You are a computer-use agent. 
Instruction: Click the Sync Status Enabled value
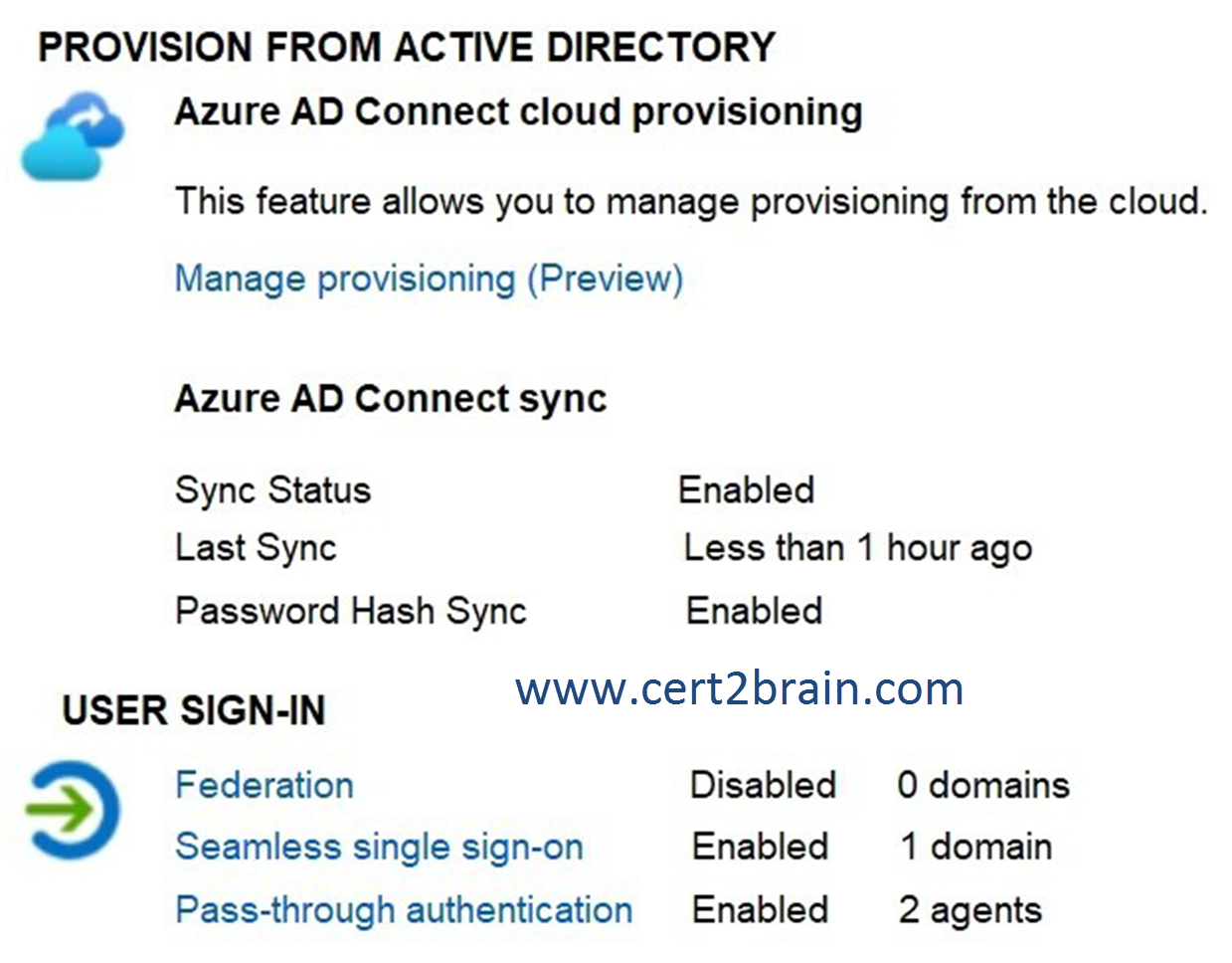pyautogui.click(x=747, y=489)
